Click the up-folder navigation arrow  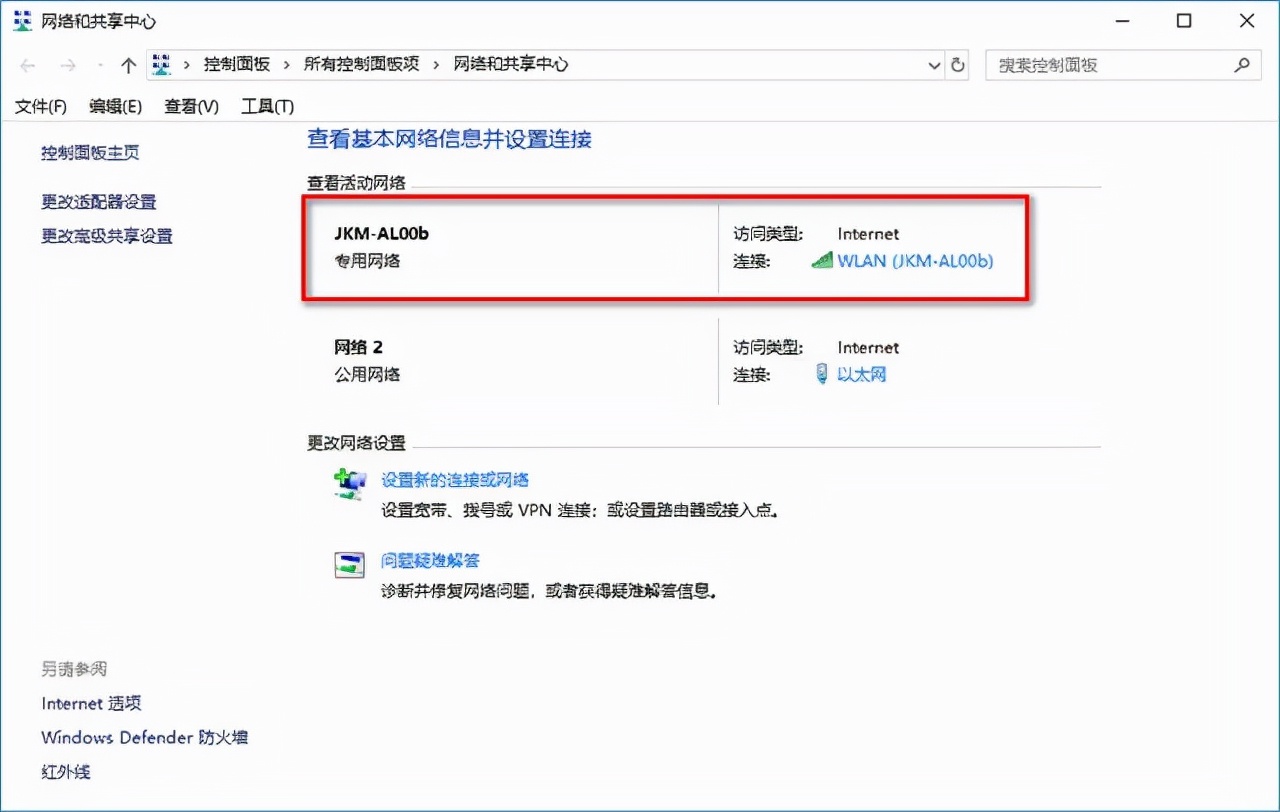pyautogui.click(x=128, y=65)
